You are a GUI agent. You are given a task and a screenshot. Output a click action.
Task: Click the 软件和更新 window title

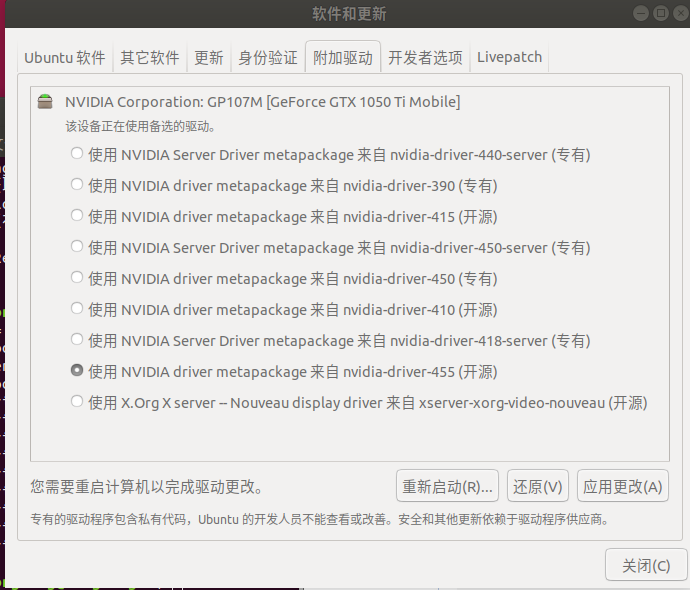[x=349, y=14]
